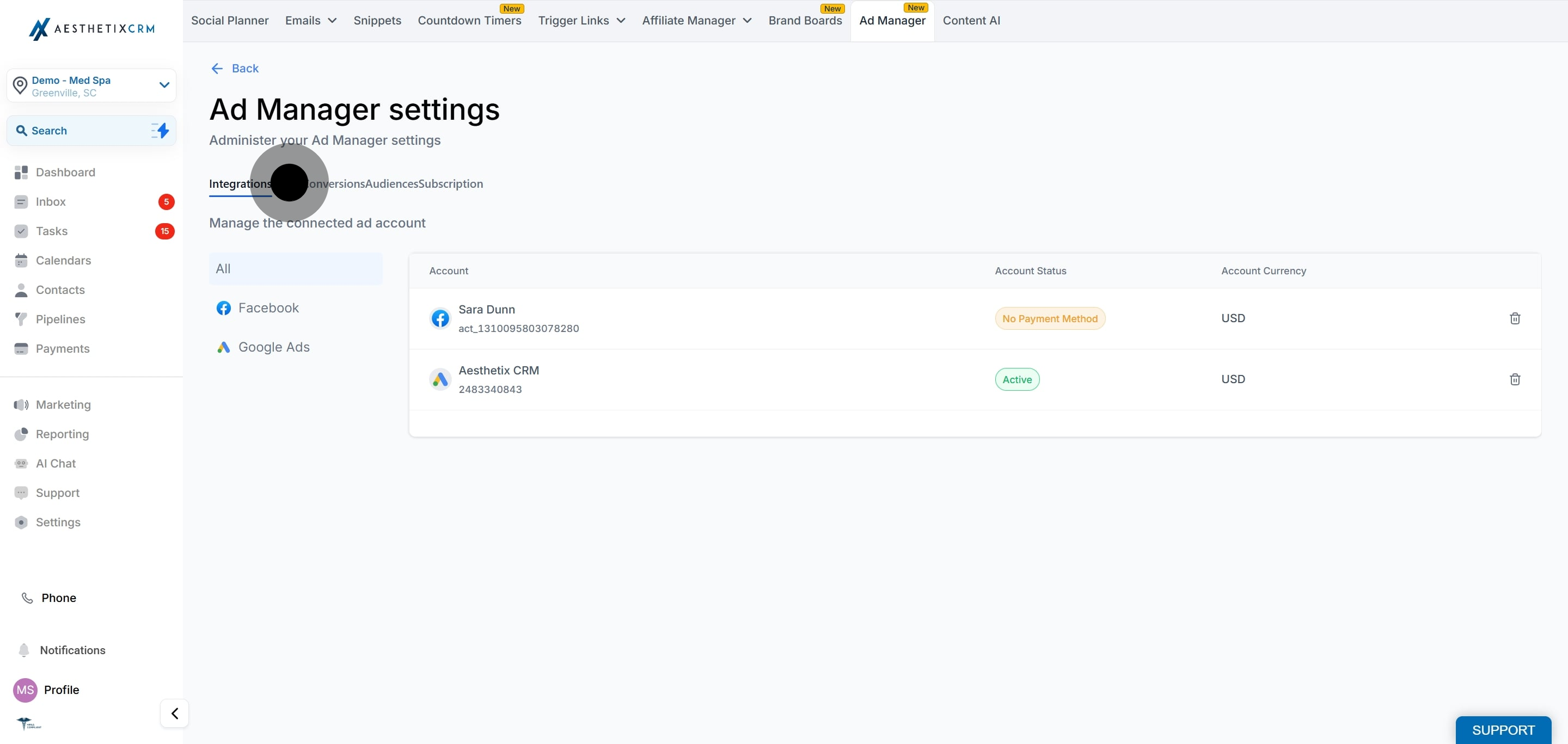Filter integrations by Google Ads
Viewport: 1568px width, 744px height.
(273, 347)
